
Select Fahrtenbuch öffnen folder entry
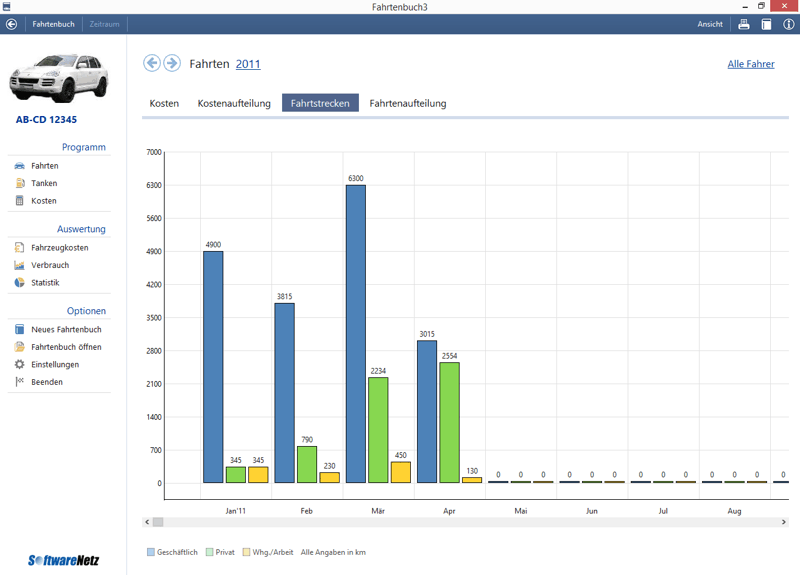pyautogui.click(x=66, y=347)
